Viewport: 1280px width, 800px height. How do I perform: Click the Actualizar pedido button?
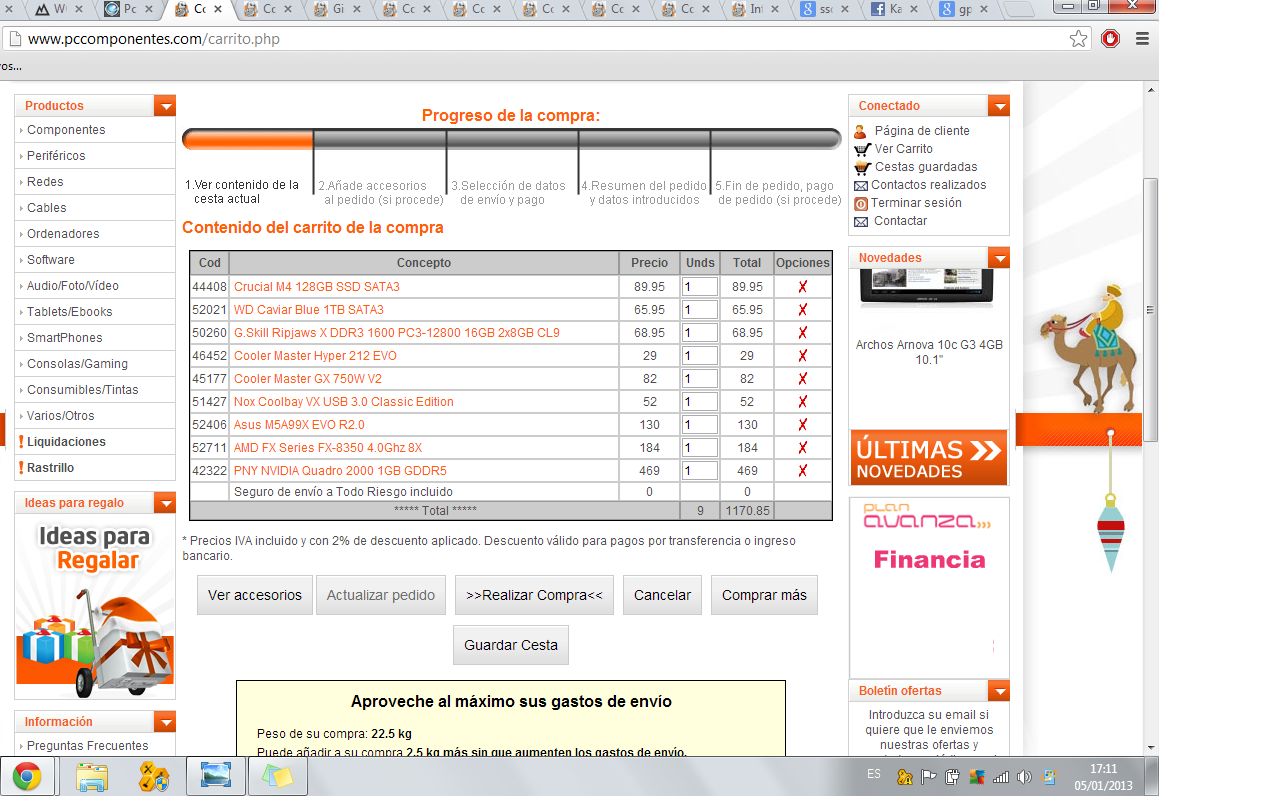381,595
